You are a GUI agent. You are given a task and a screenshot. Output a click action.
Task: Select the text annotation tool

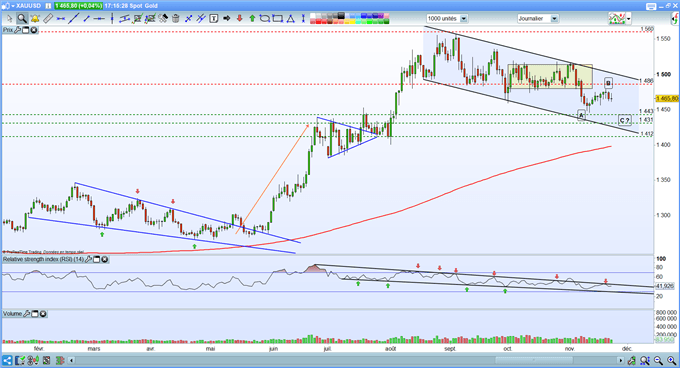click(x=213, y=18)
